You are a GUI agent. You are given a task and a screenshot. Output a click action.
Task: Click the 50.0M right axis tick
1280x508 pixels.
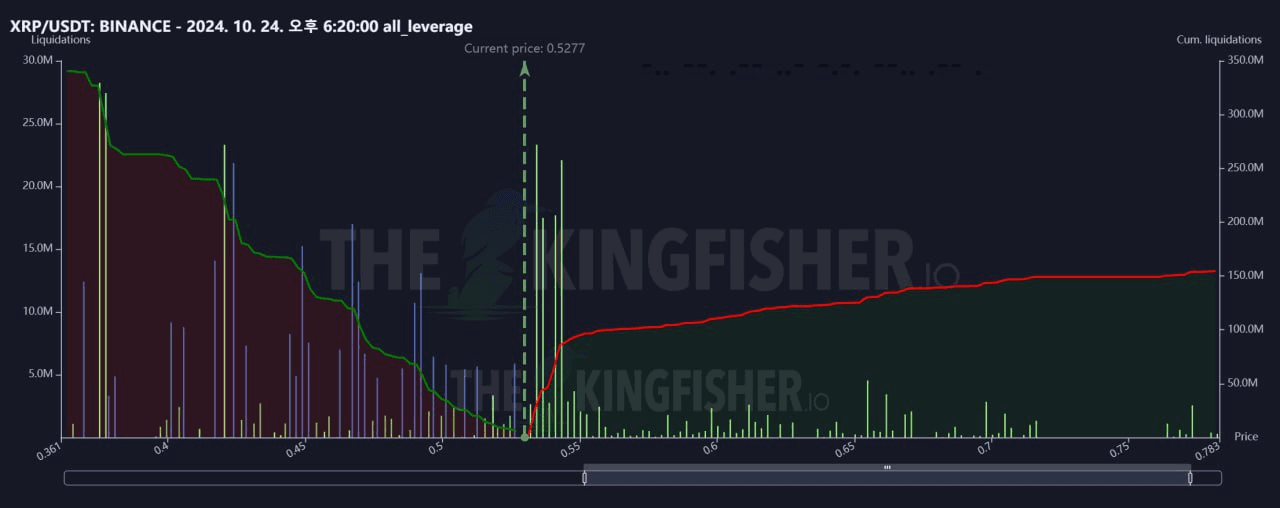click(x=1243, y=383)
